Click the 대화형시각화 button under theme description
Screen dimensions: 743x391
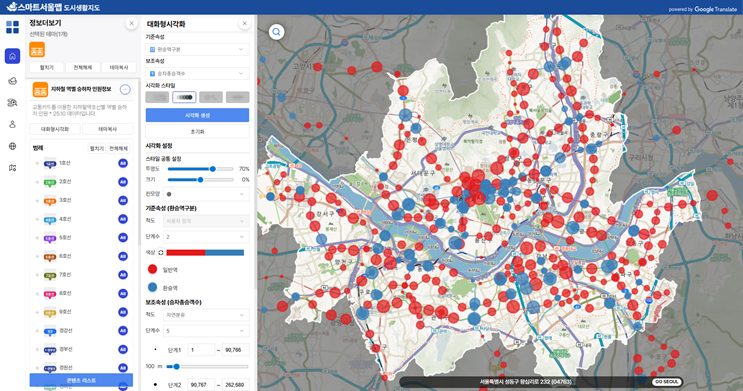[x=55, y=129]
